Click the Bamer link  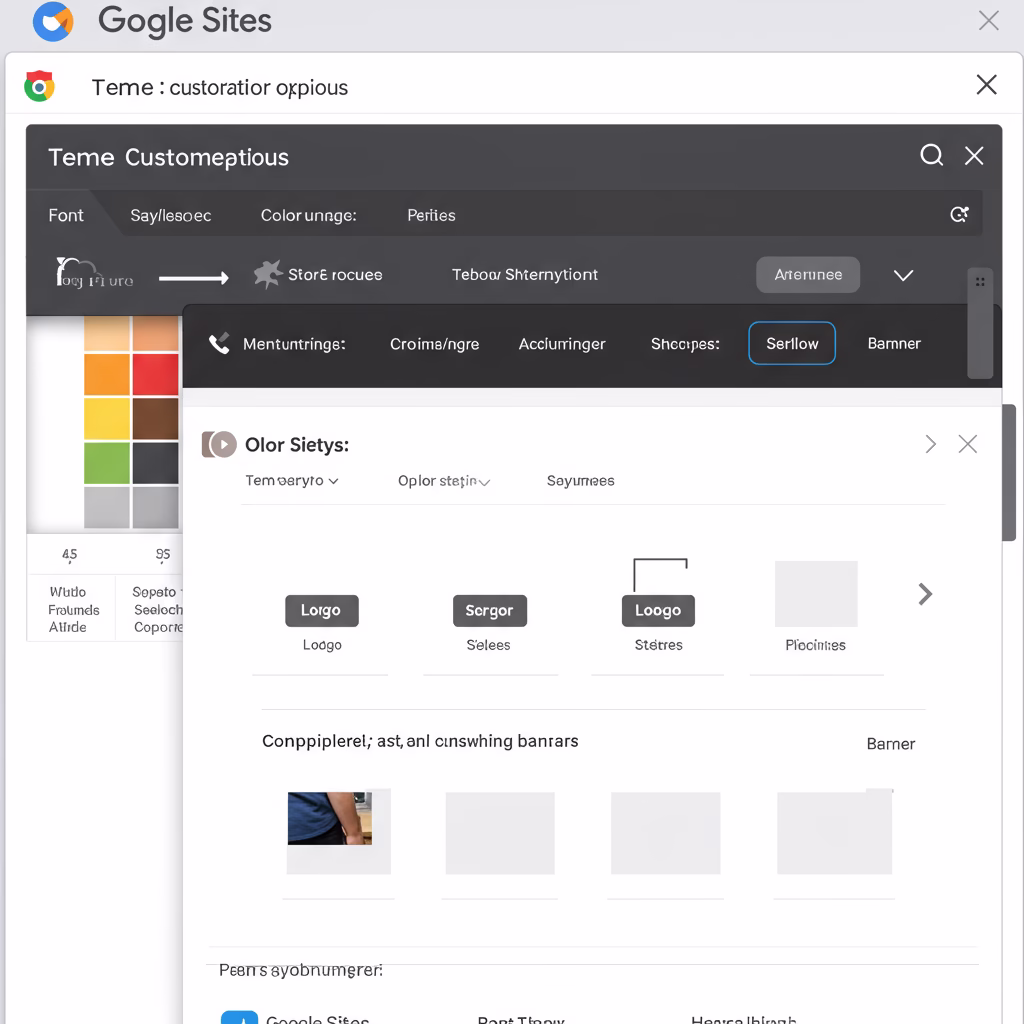[890, 744]
